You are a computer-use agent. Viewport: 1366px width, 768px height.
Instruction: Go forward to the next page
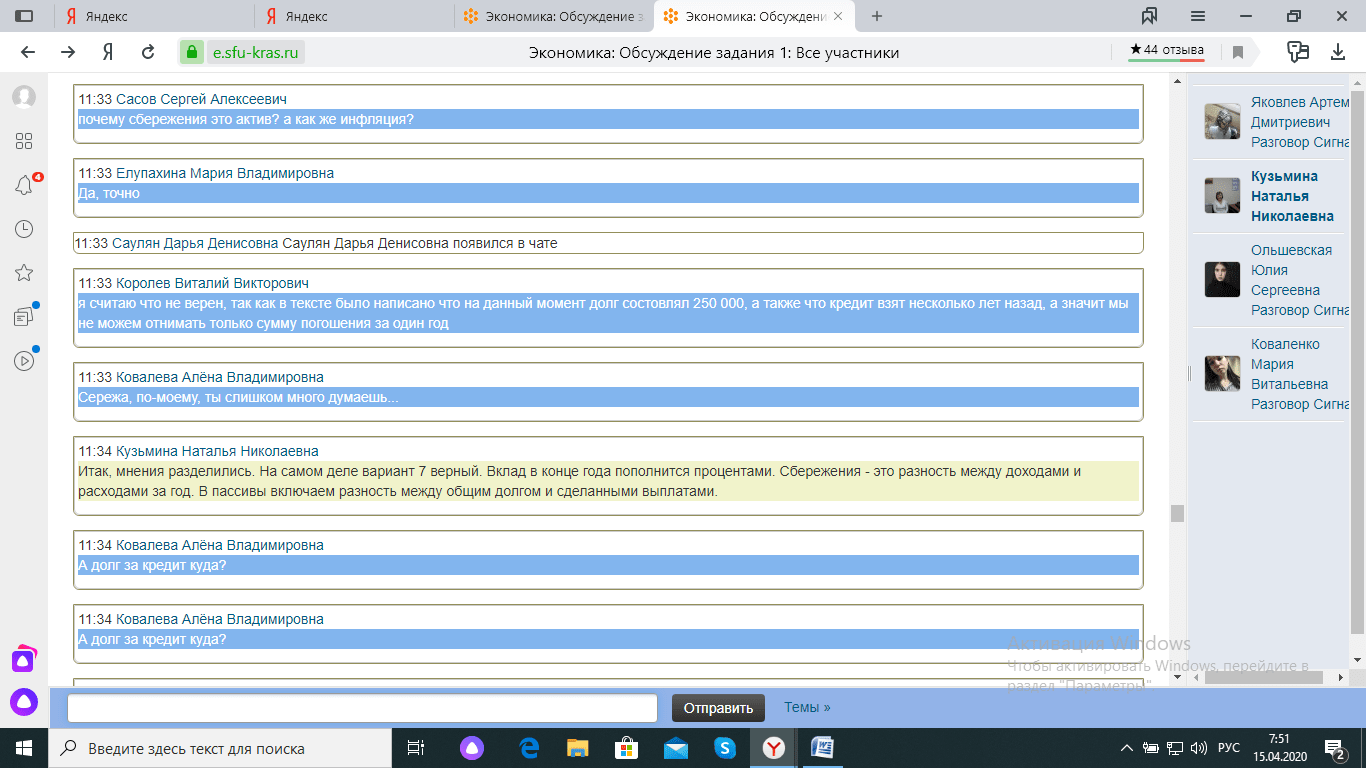pos(68,52)
